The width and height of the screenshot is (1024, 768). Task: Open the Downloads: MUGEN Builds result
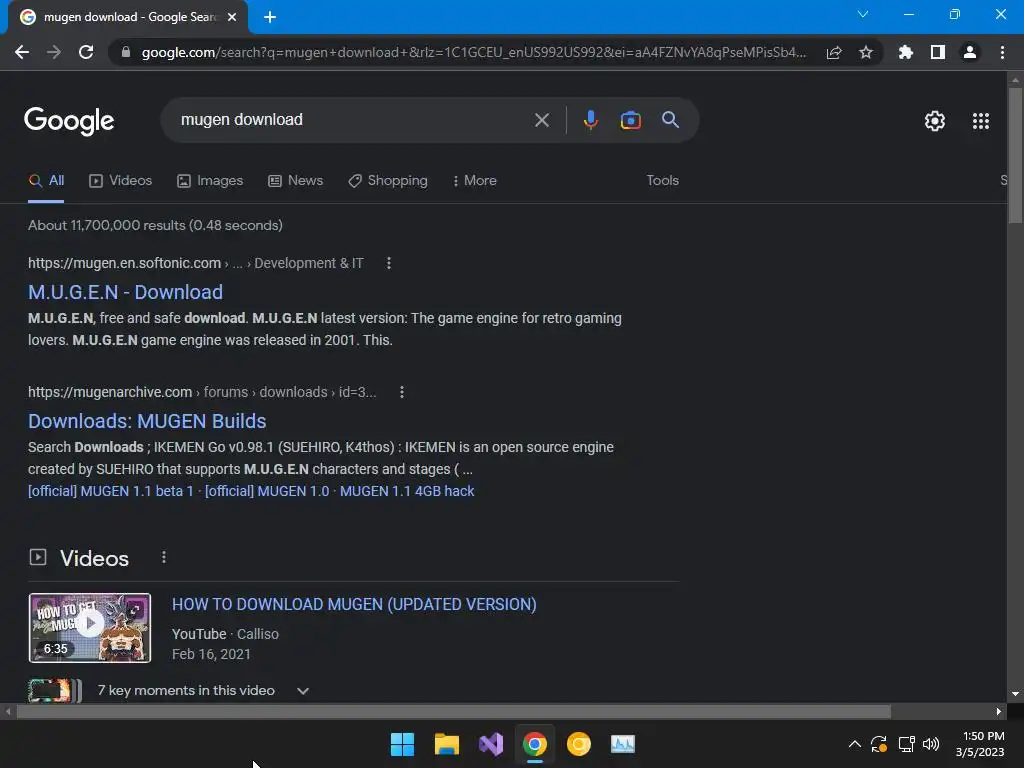(x=147, y=421)
